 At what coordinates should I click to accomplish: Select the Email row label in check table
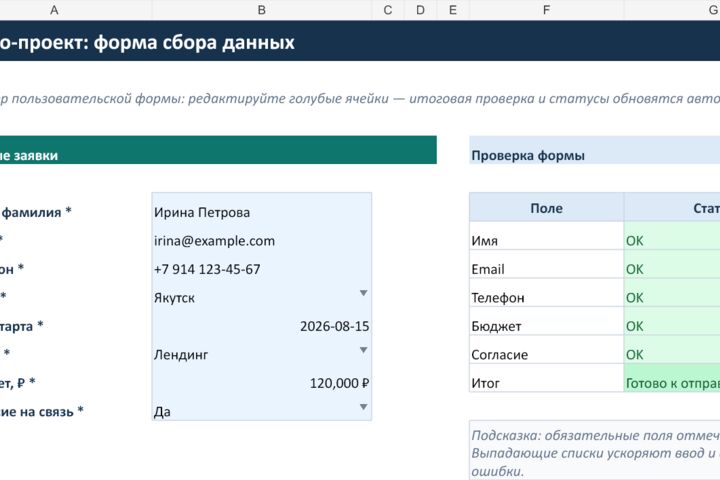click(546, 265)
